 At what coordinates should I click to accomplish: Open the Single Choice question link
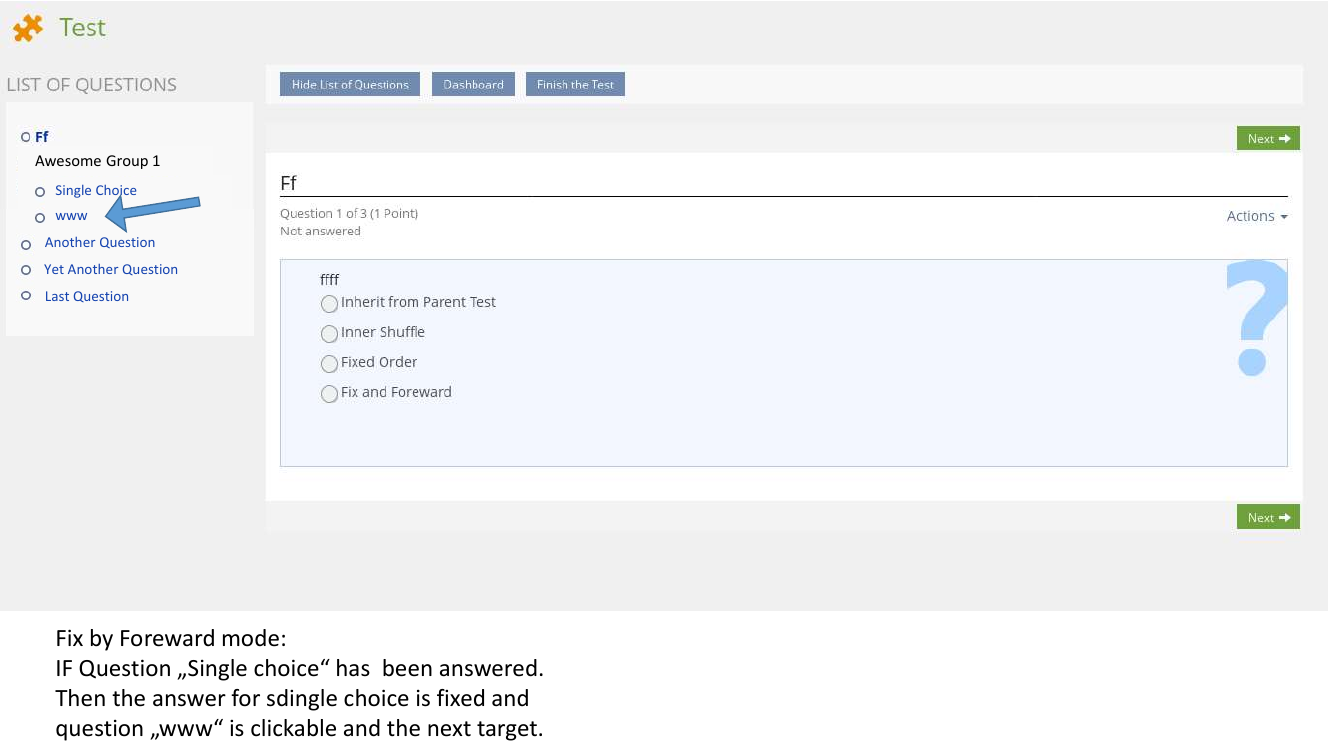pyautogui.click(x=96, y=190)
